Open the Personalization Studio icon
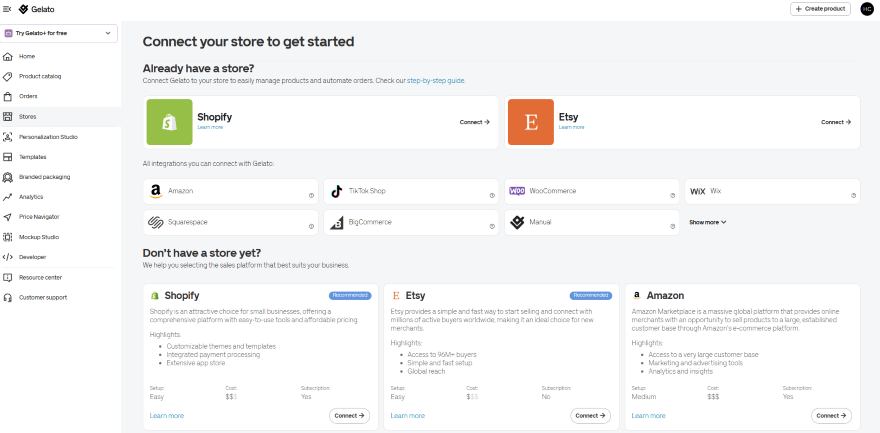The image size is (880, 433). (8, 137)
